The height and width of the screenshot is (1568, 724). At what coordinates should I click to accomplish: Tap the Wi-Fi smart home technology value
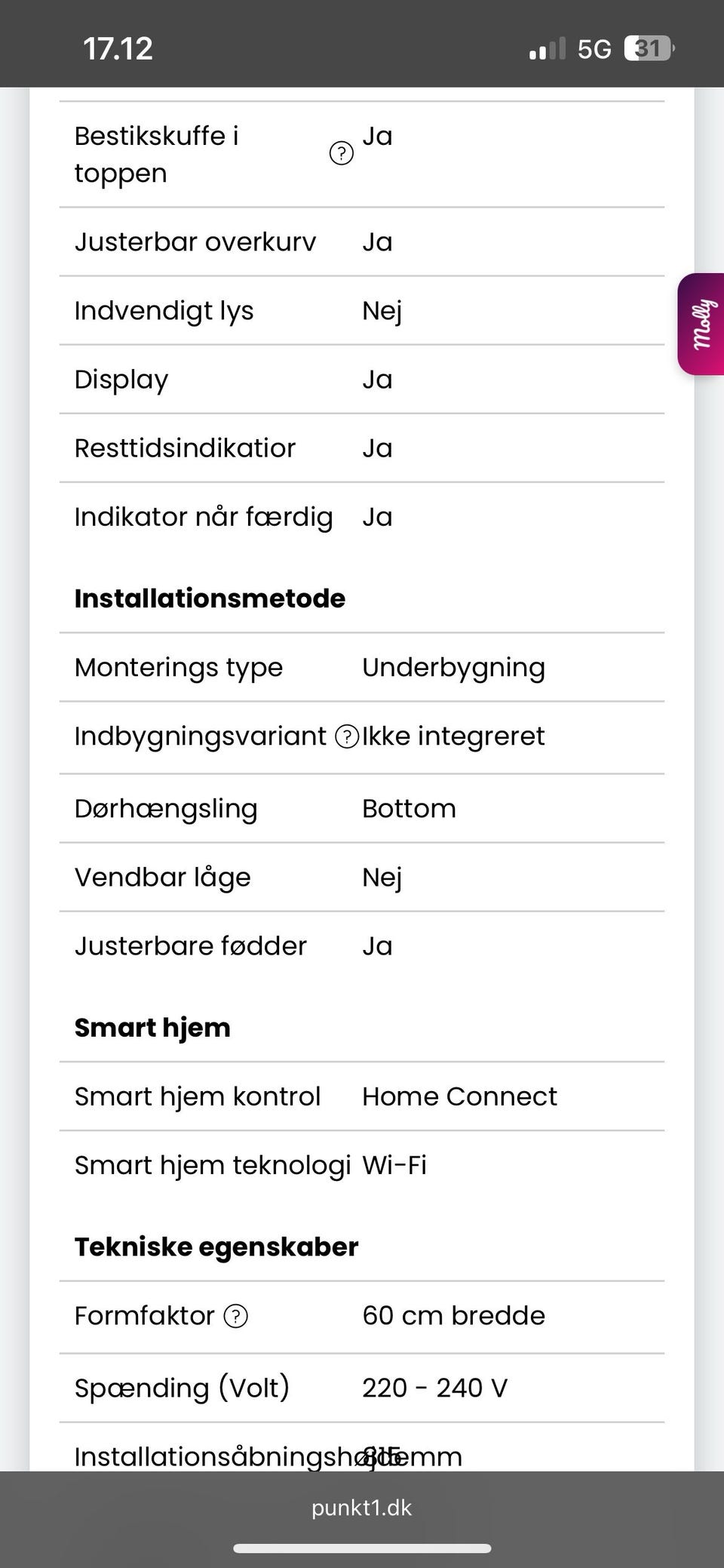[394, 1165]
